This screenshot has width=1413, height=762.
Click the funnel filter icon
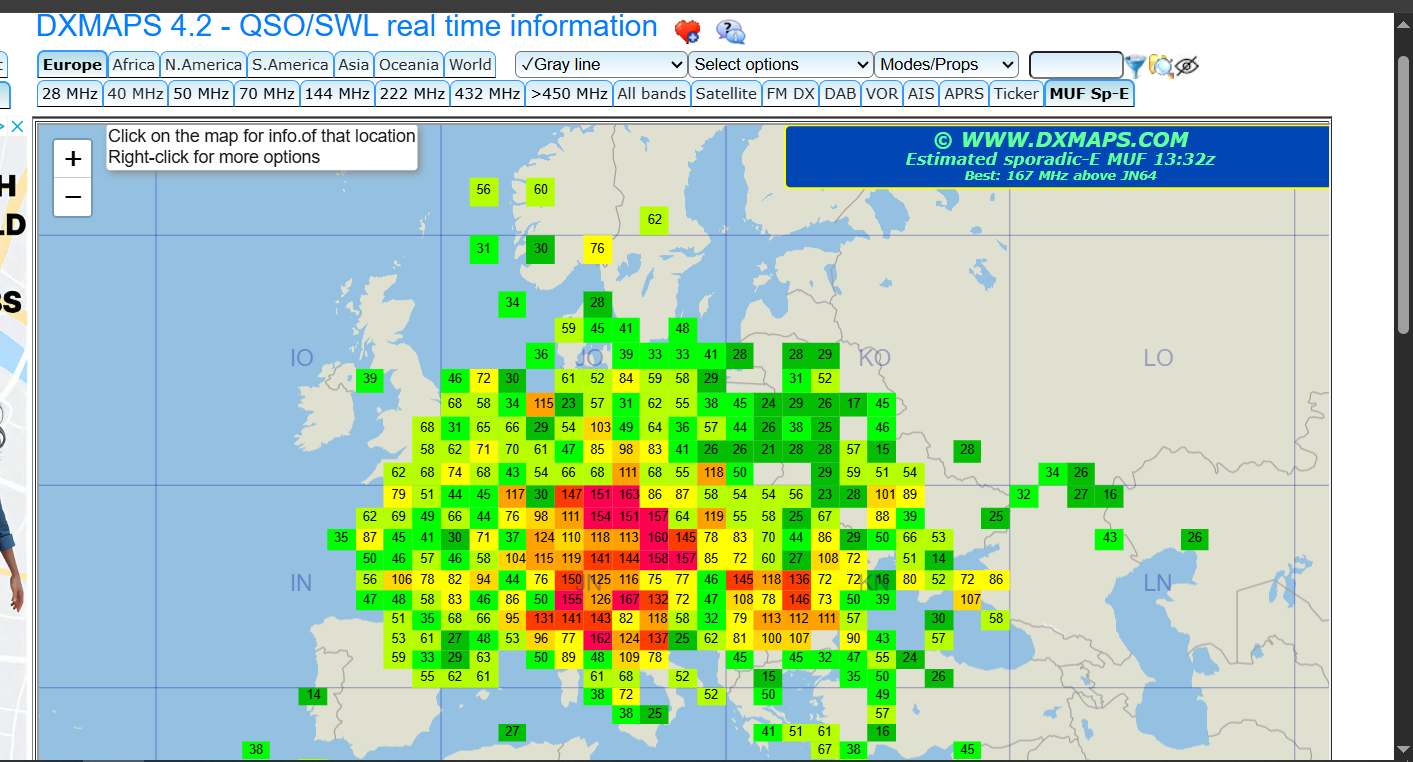pyautogui.click(x=1135, y=66)
